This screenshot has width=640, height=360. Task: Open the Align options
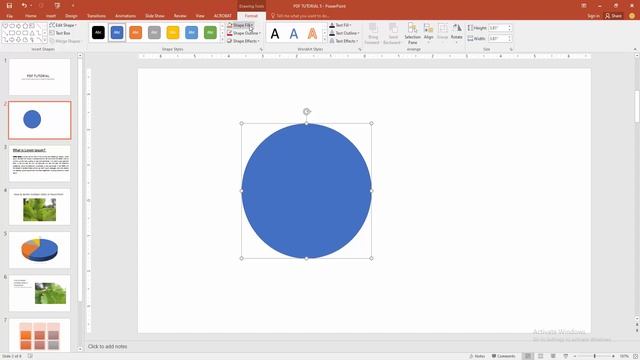[x=428, y=33]
